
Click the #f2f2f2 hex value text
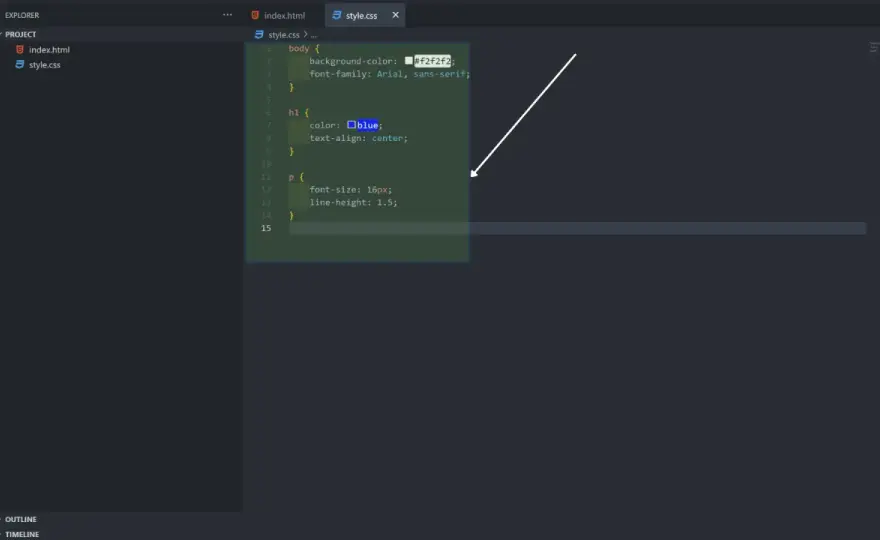(432, 61)
